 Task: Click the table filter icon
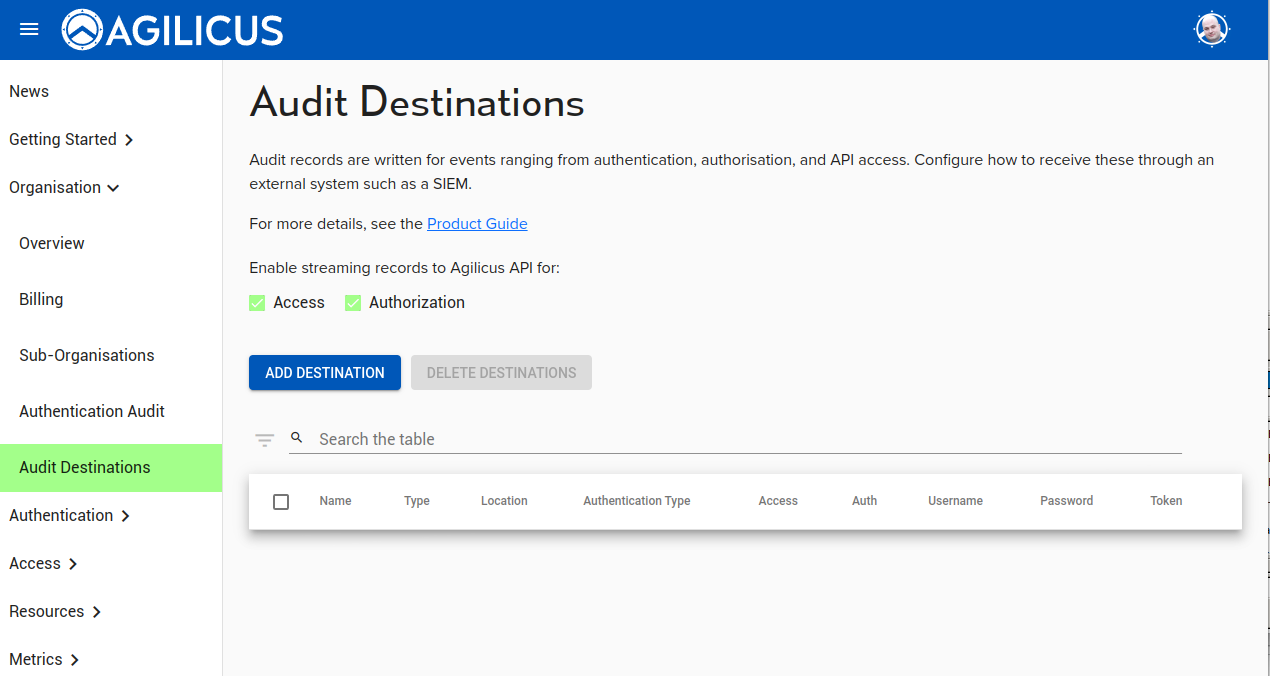pyautogui.click(x=265, y=440)
